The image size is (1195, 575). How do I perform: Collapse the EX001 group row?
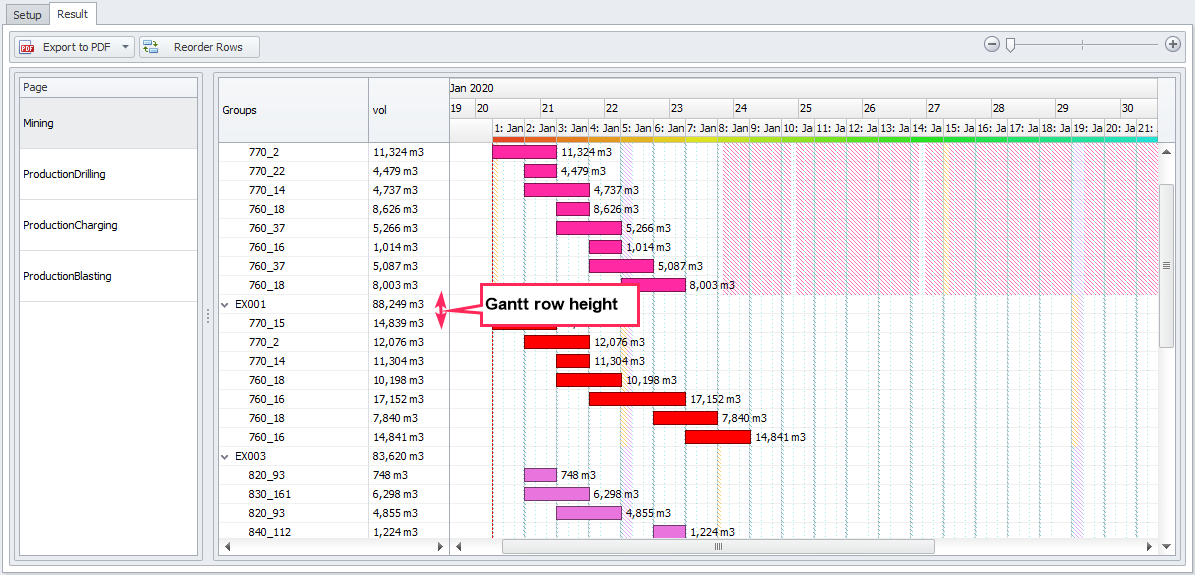[x=225, y=304]
